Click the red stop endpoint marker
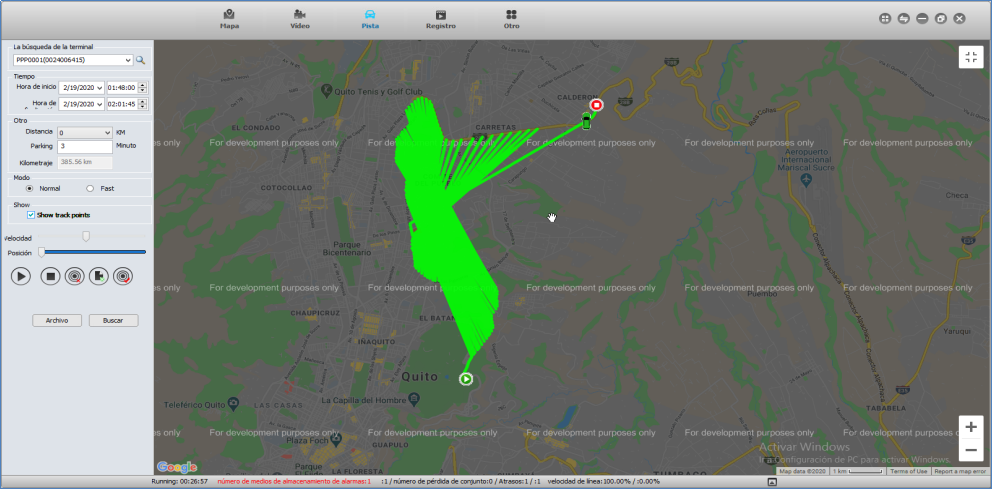The width and height of the screenshot is (993, 490). pos(596,105)
